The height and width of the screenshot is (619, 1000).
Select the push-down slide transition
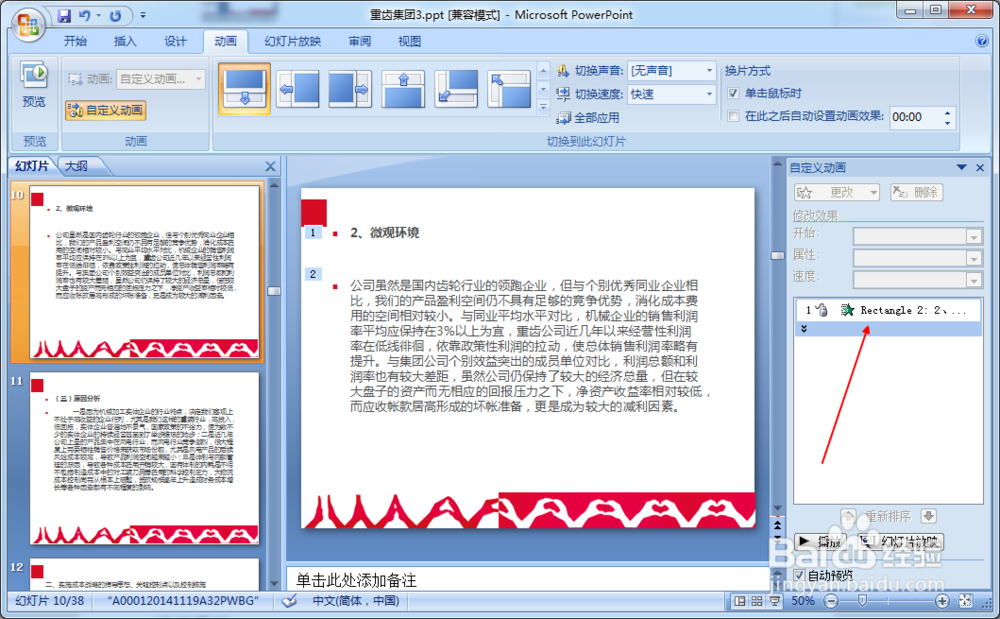click(244, 89)
